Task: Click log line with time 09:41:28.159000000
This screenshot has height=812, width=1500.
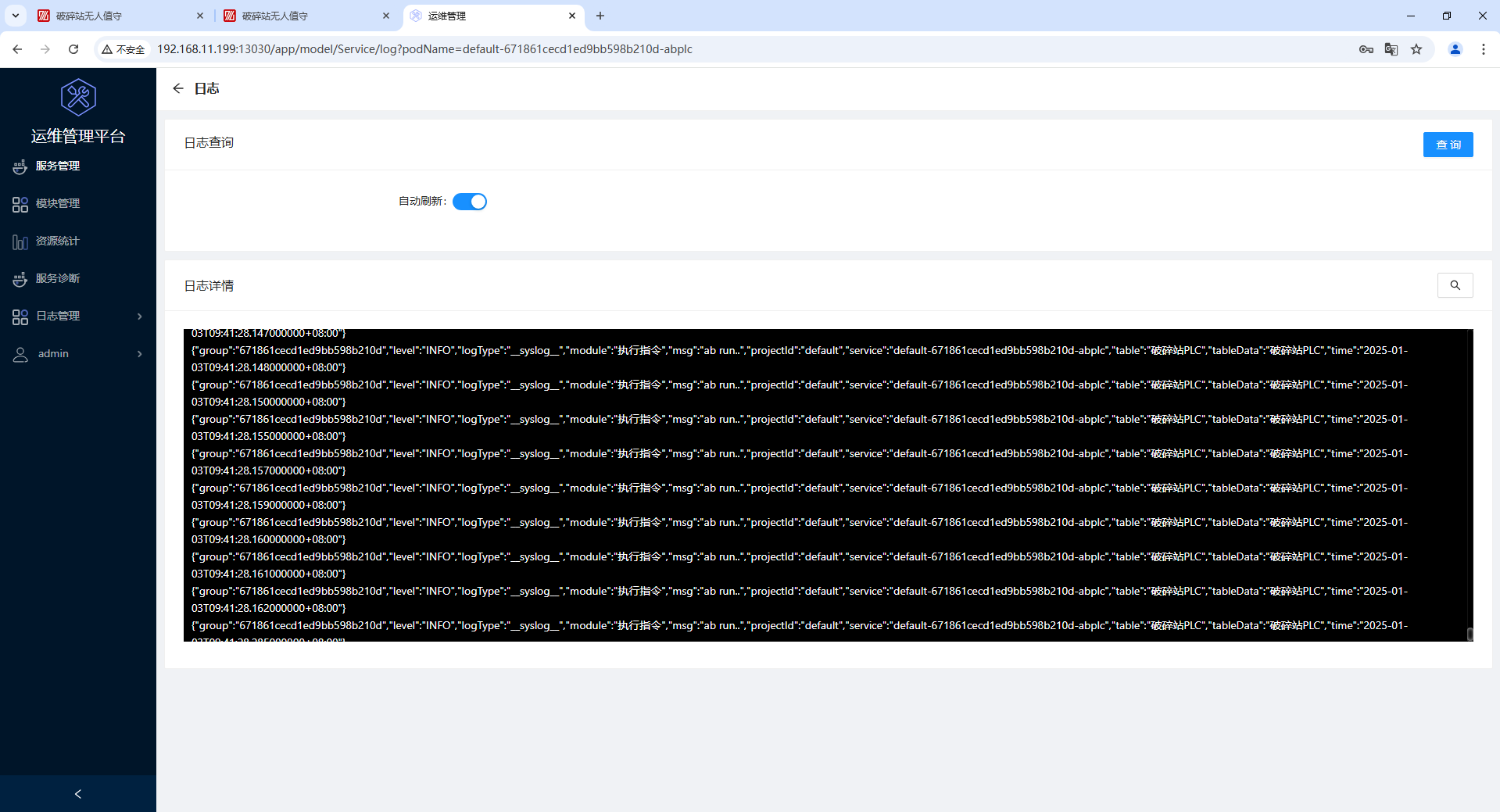Action: pyautogui.click(x=800, y=496)
